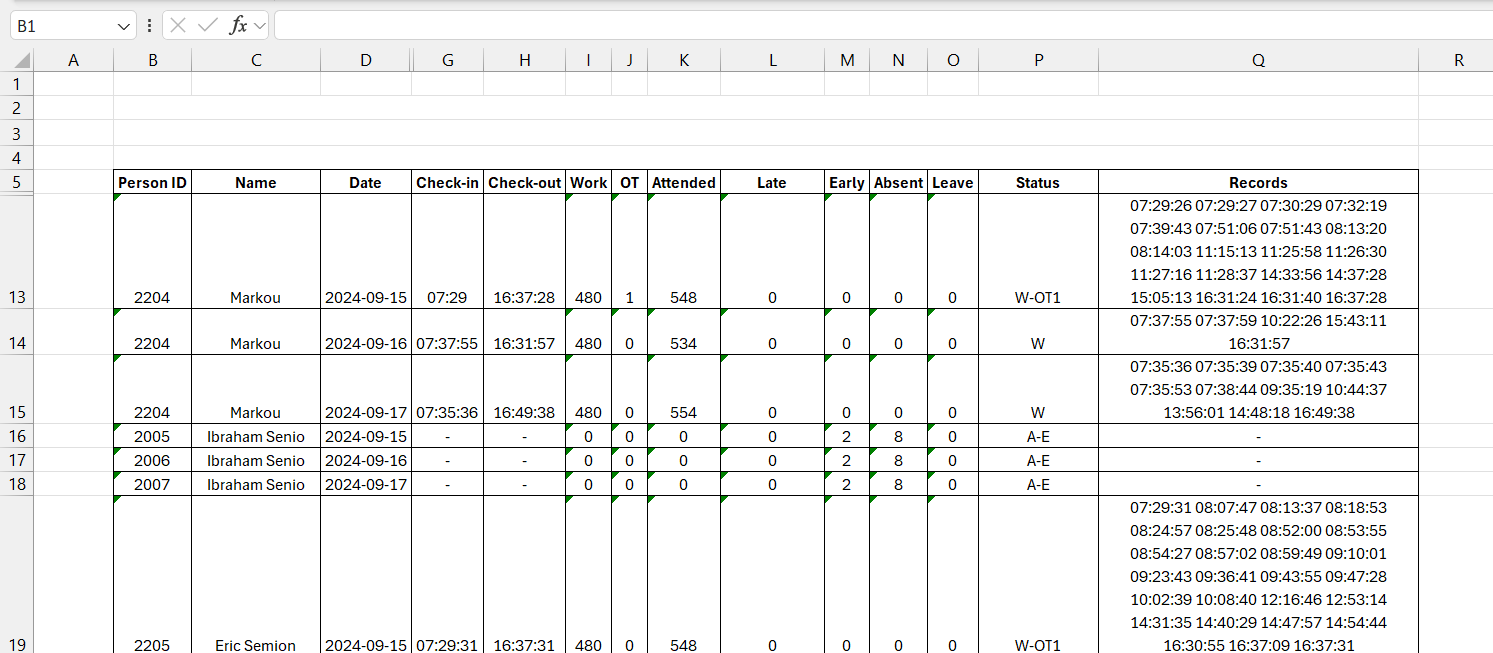Select row header 16
Screen dimensions: 1493x653
17,436
